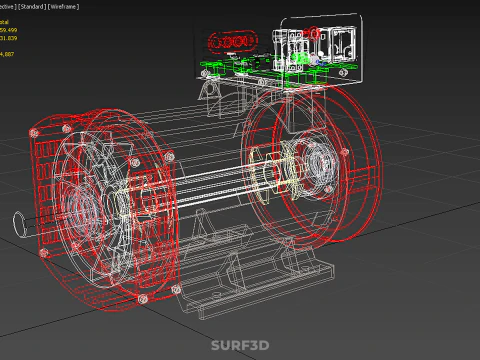Select the shaft end circle protruding from motor
Image resolution: width=480 pixels, height=360 pixels.
pos(20,224)
